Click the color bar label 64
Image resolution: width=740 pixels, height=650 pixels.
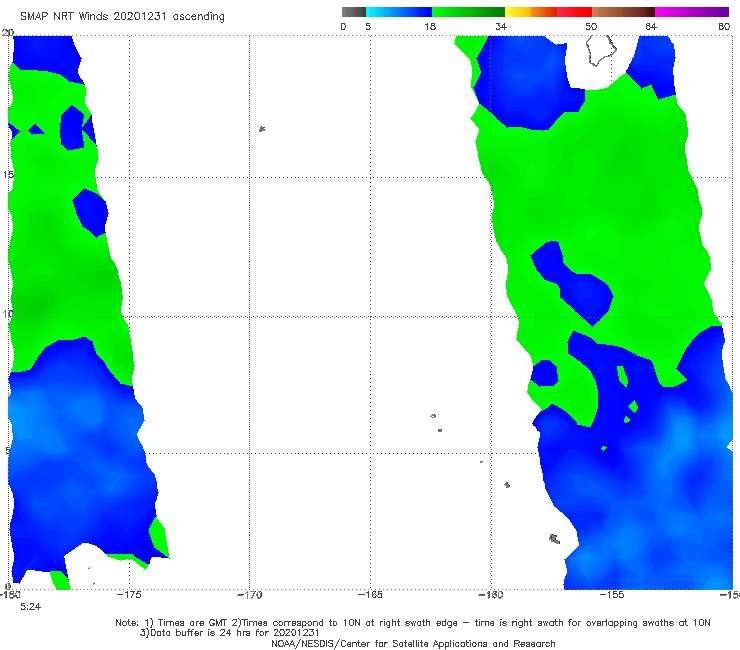tap(651, 27)
